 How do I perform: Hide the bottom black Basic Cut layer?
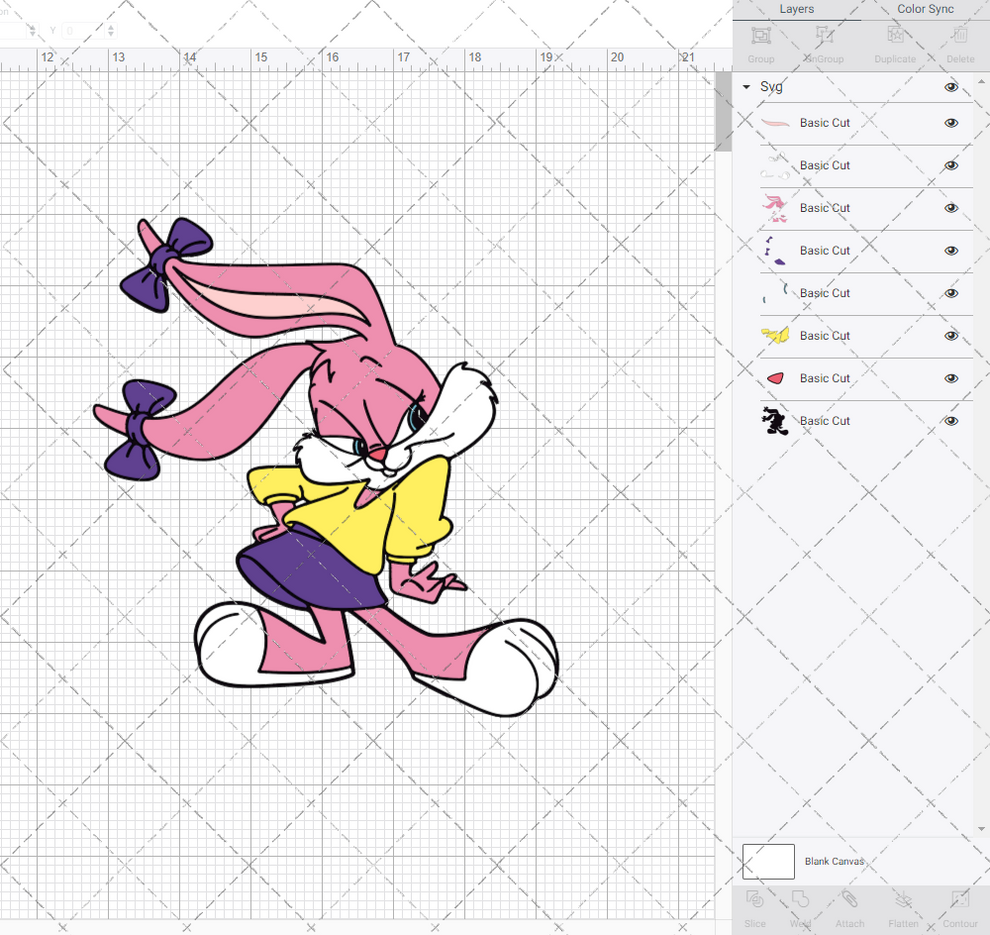click(x=951, y=421)
